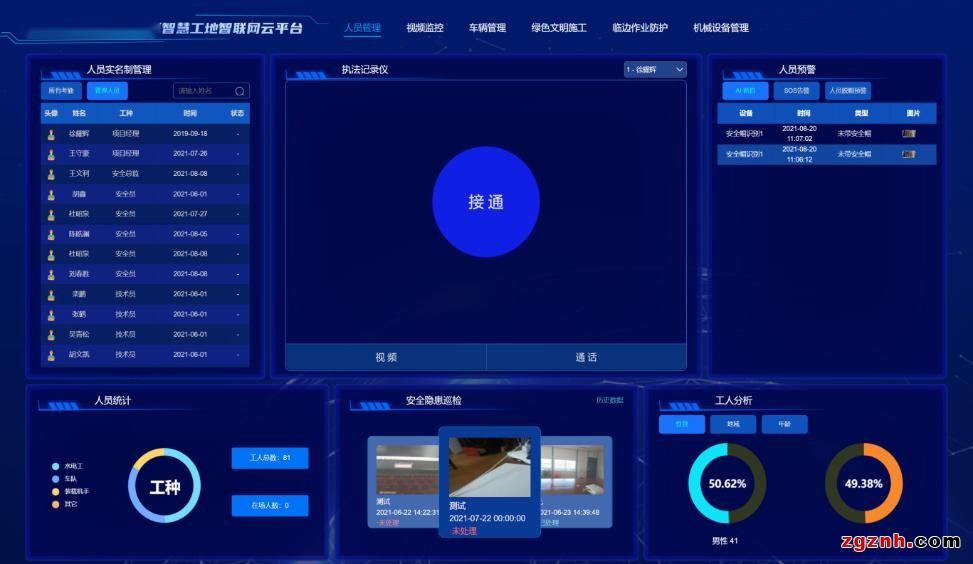The image size is (973, 564).
Task: Click the 通话 button under the recorder
Action: [586, 357]
